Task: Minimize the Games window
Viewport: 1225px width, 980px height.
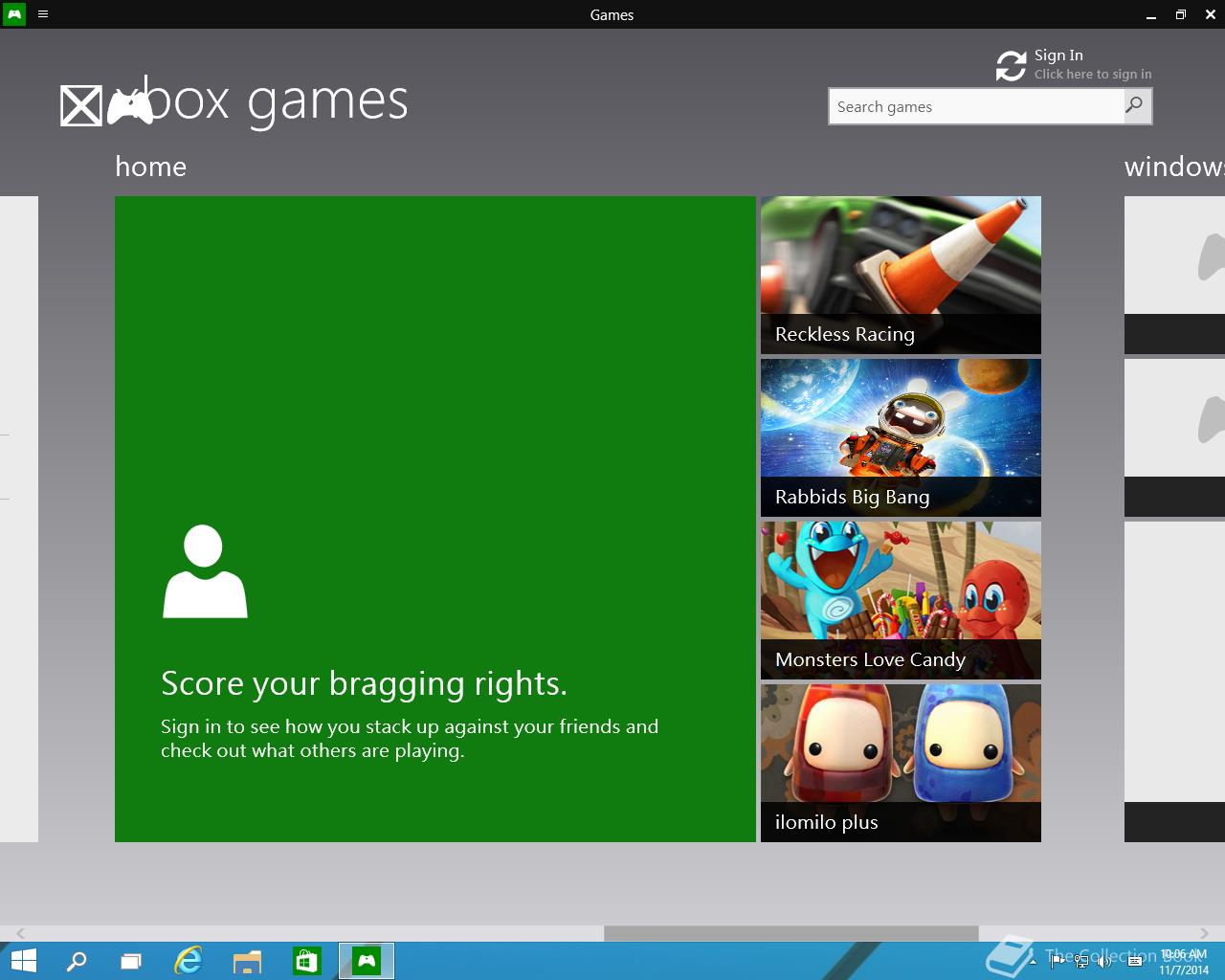Action: pos(1151,14)
